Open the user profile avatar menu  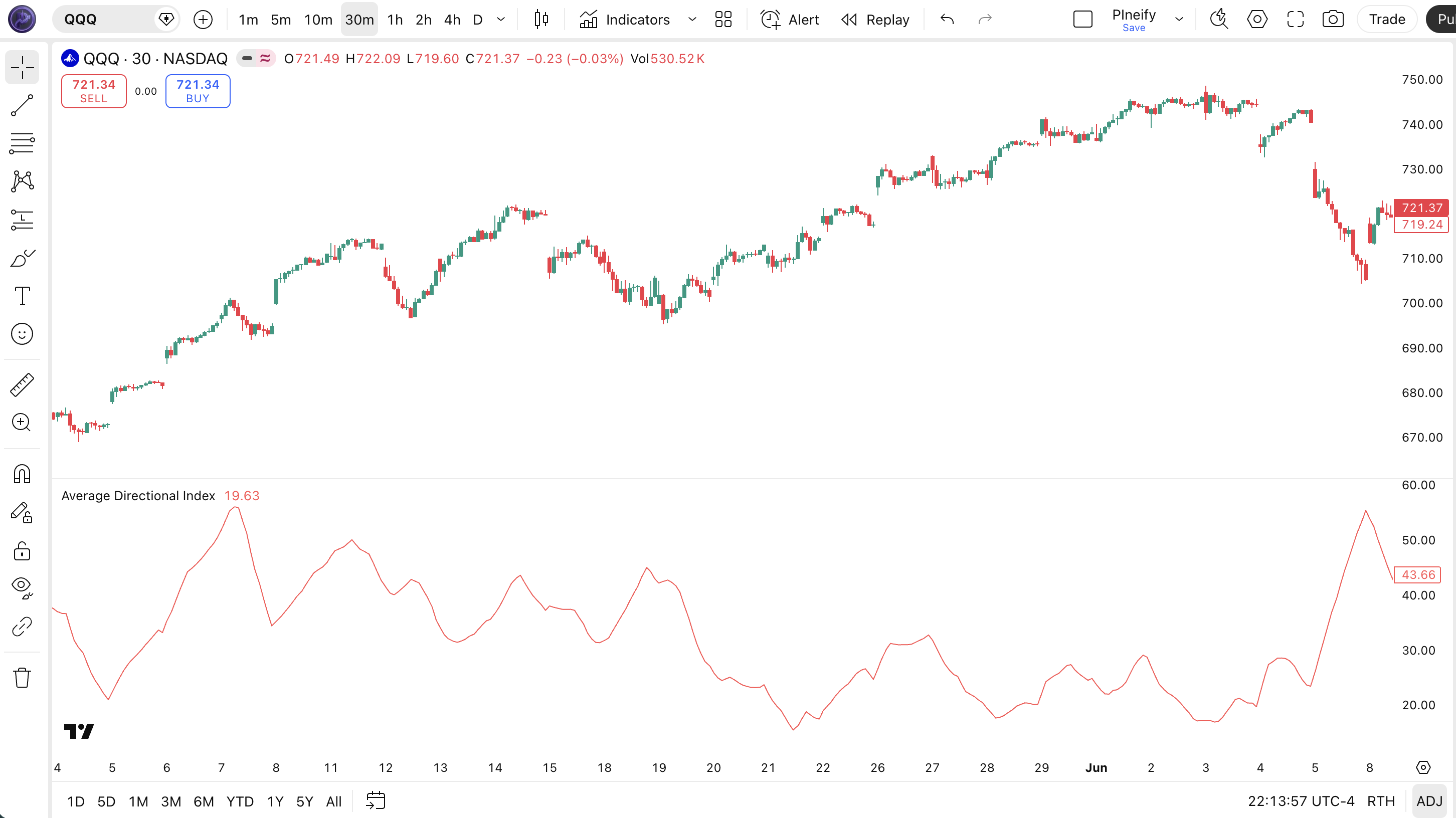click(22, 19)
